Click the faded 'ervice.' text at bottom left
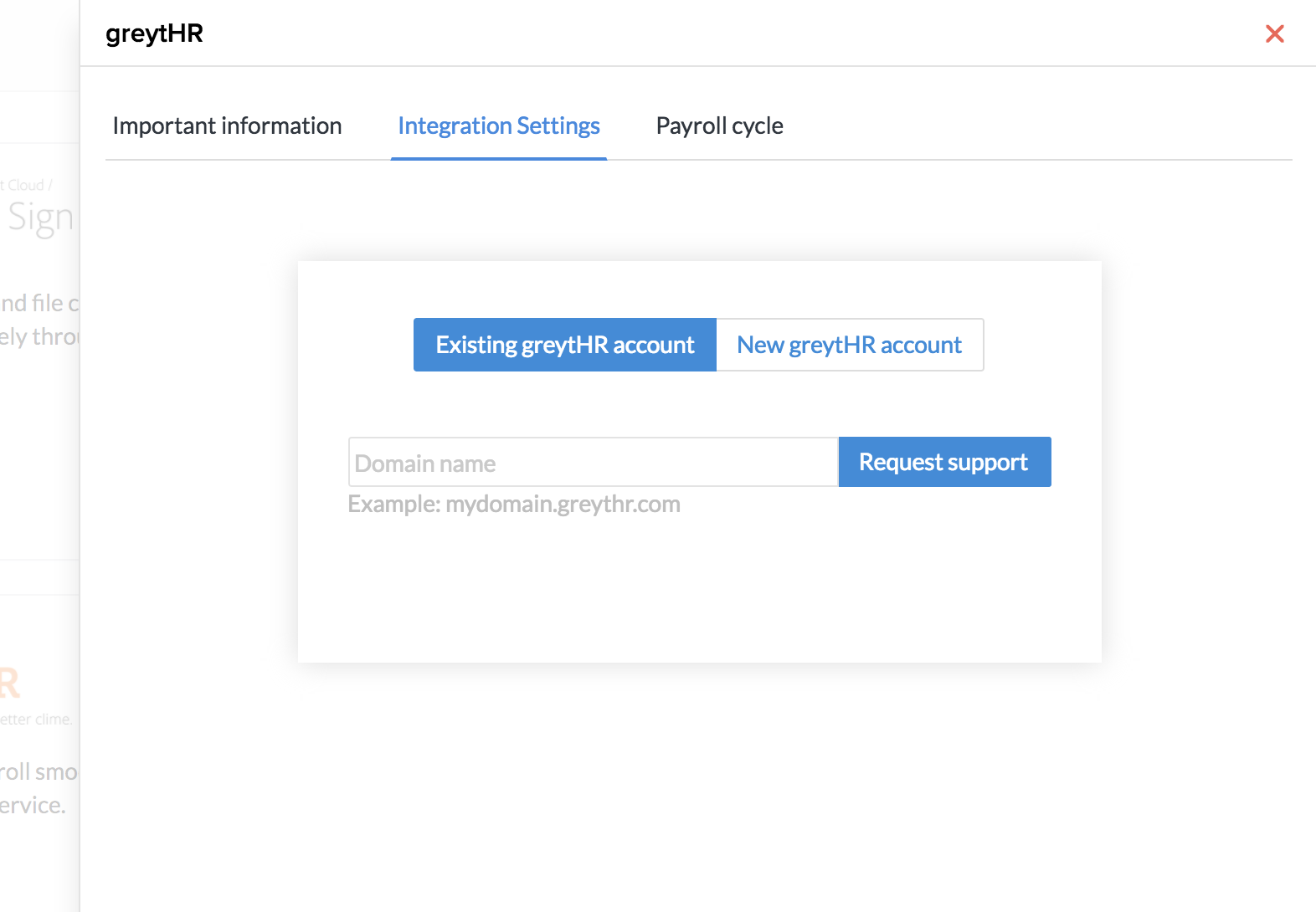 coord(33,805)
